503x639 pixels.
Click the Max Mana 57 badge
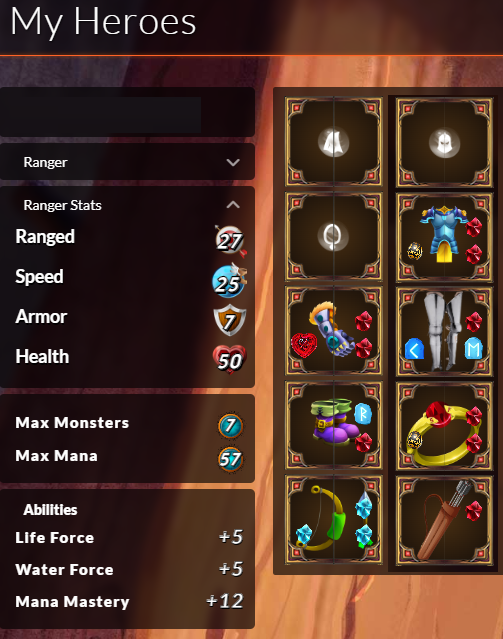click(x=230, y=459)
